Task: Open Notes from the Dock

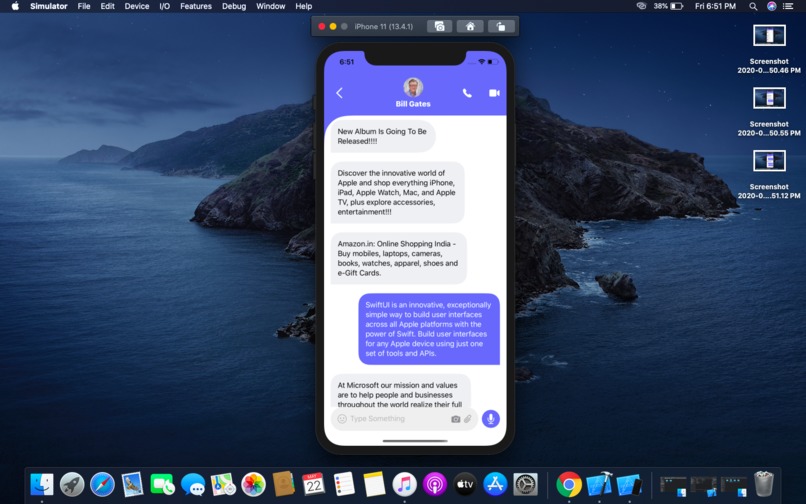Action: pyautogui.click(x=374, y=484)
